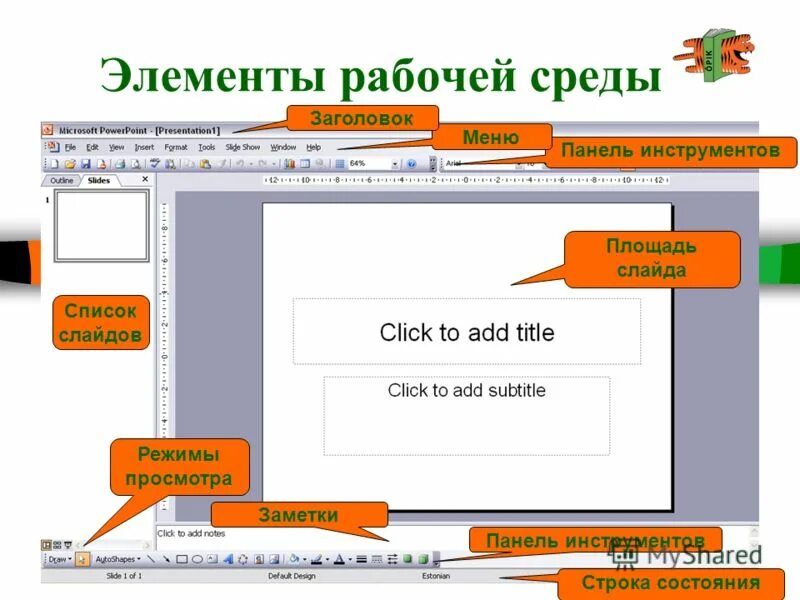Apply Line Color brush swatch
This screenshot has width=800, height=600.
(316, 559)
